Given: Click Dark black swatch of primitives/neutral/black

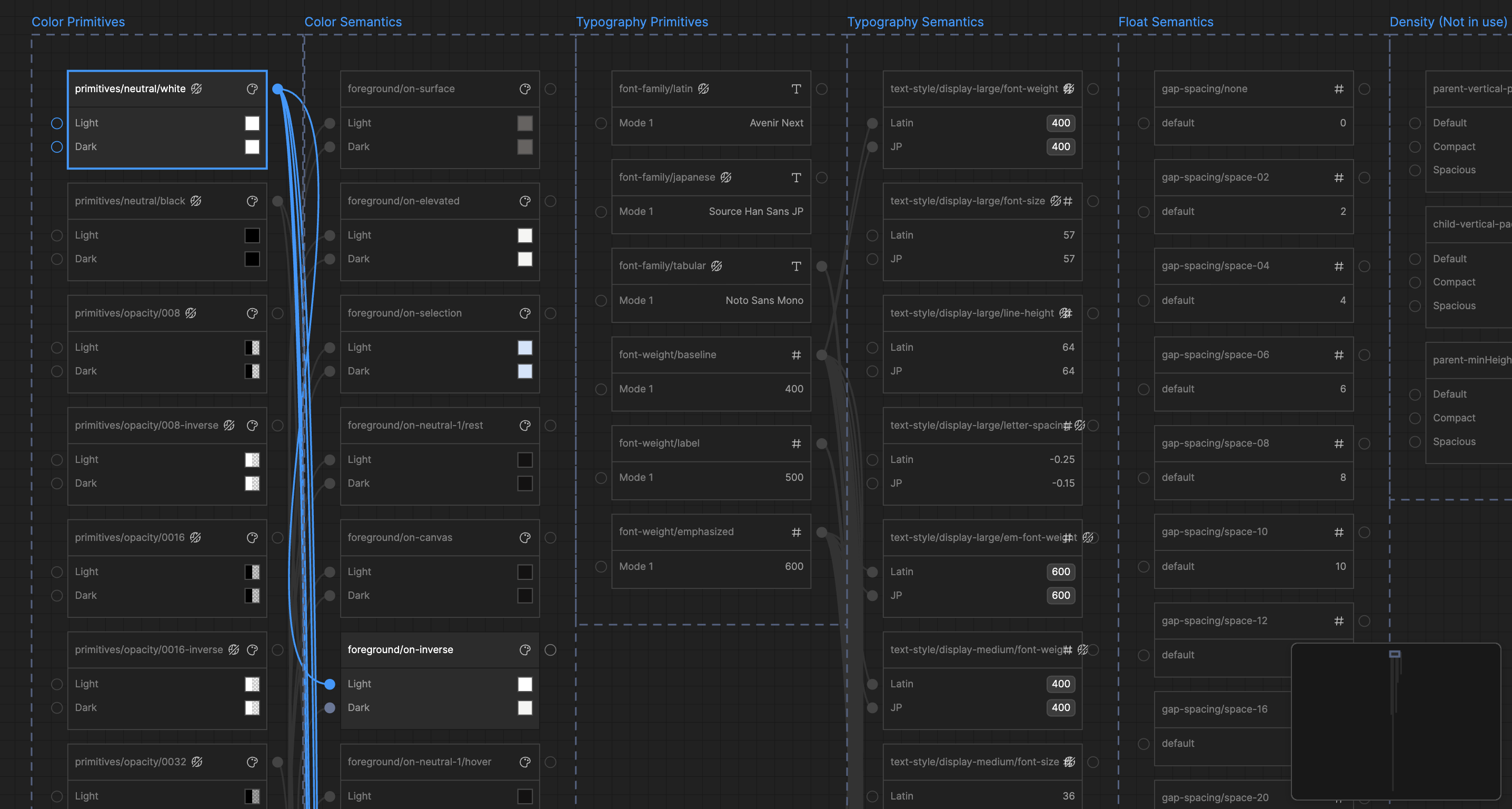Looking at the screenshot, I should 252,259.
